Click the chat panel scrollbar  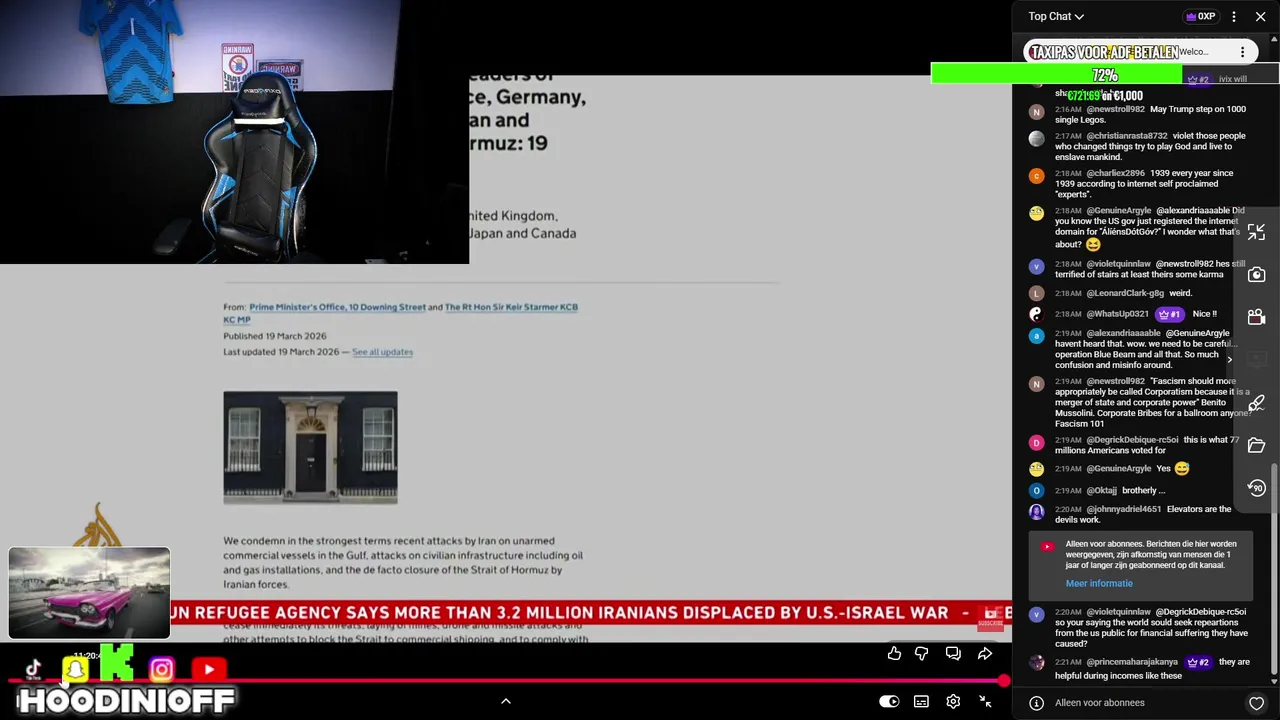(x=1273, y=570)
